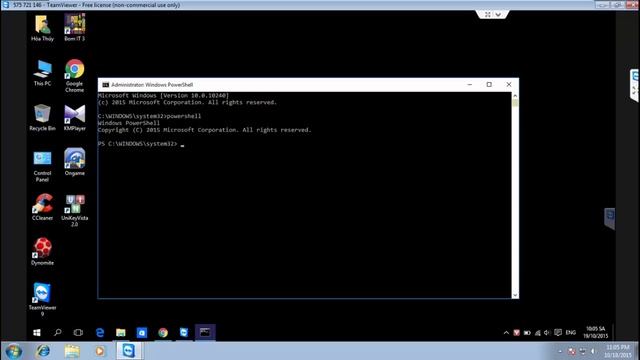640x360 pixels.
Task: Launch the Dynomite game icon
Action: point(42,252)
